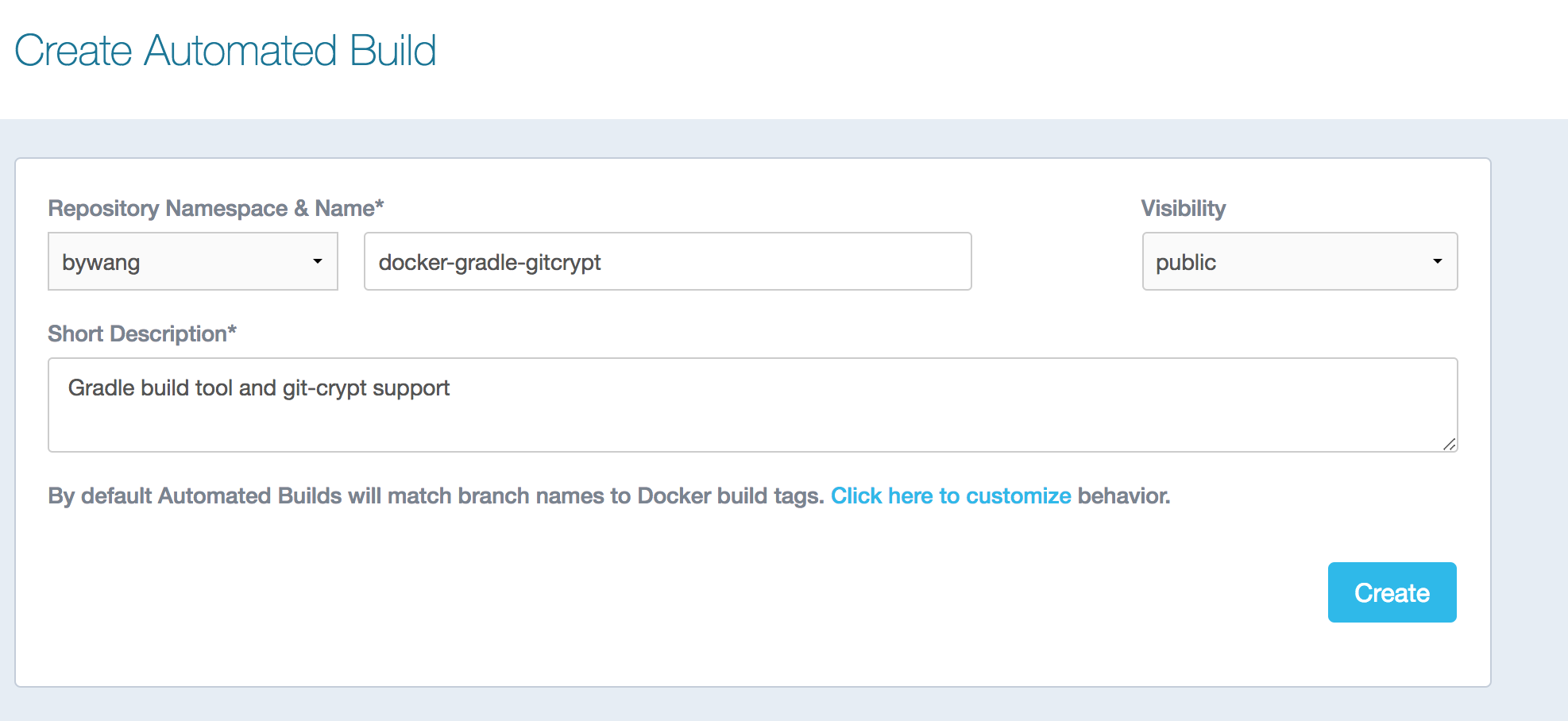Screen dimensions: 1568x721
Task: Click the Visibility label
Action: 1183,208
